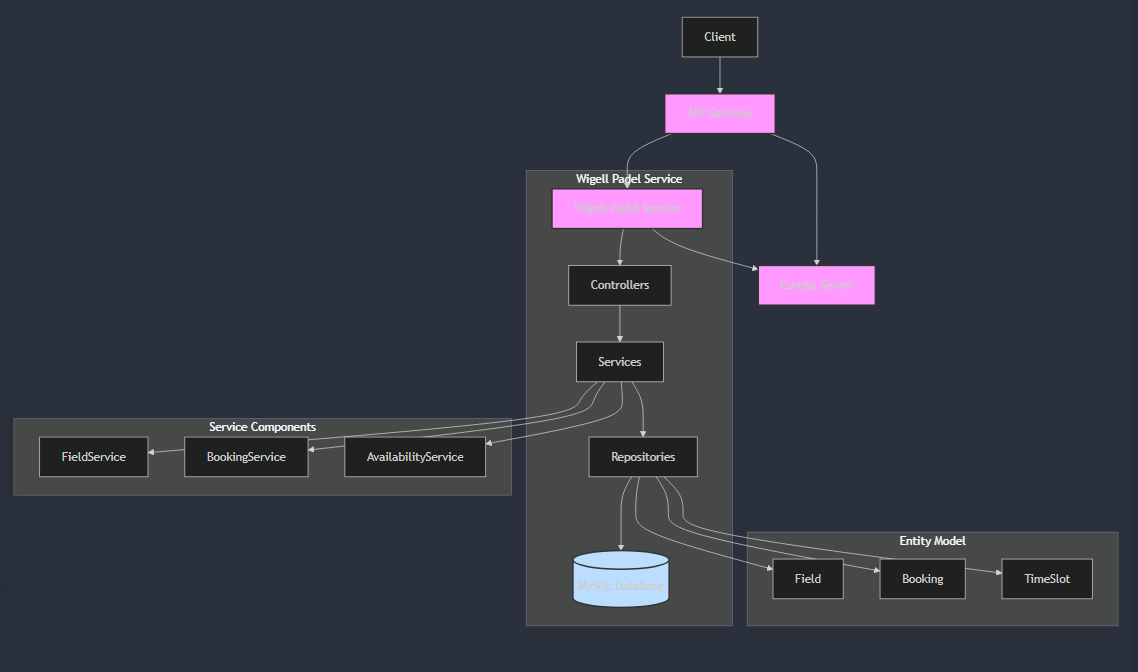Click the Service Components group heading
Viewport: 1138px width, 672px height.
262,427
